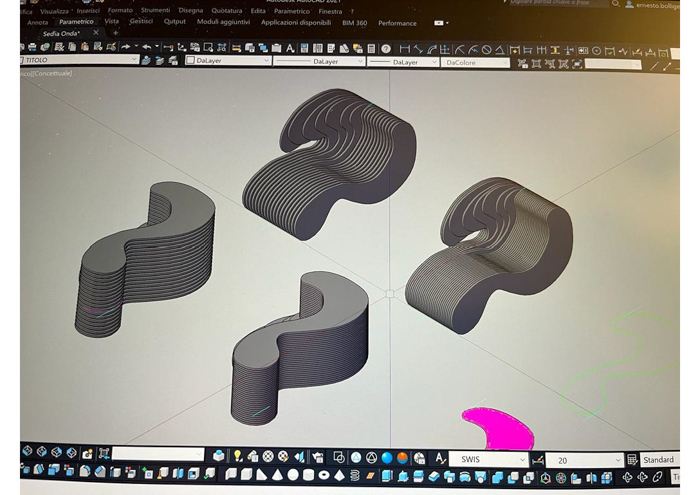Viewport: 700px width, 495px height.
Task: Click the table style icon beside Standard
Action: coord(632,460)
